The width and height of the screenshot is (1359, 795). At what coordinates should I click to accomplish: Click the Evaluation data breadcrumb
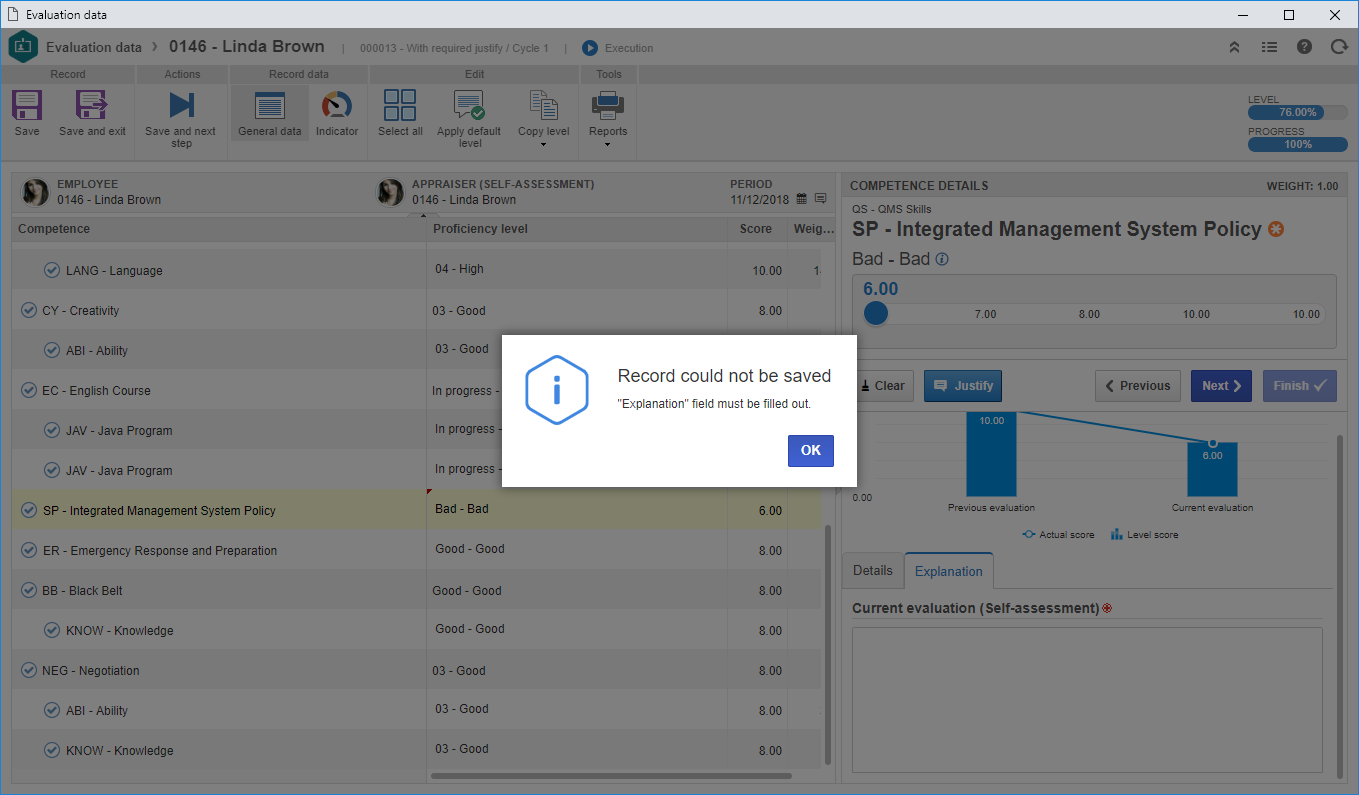coord(94,47)
